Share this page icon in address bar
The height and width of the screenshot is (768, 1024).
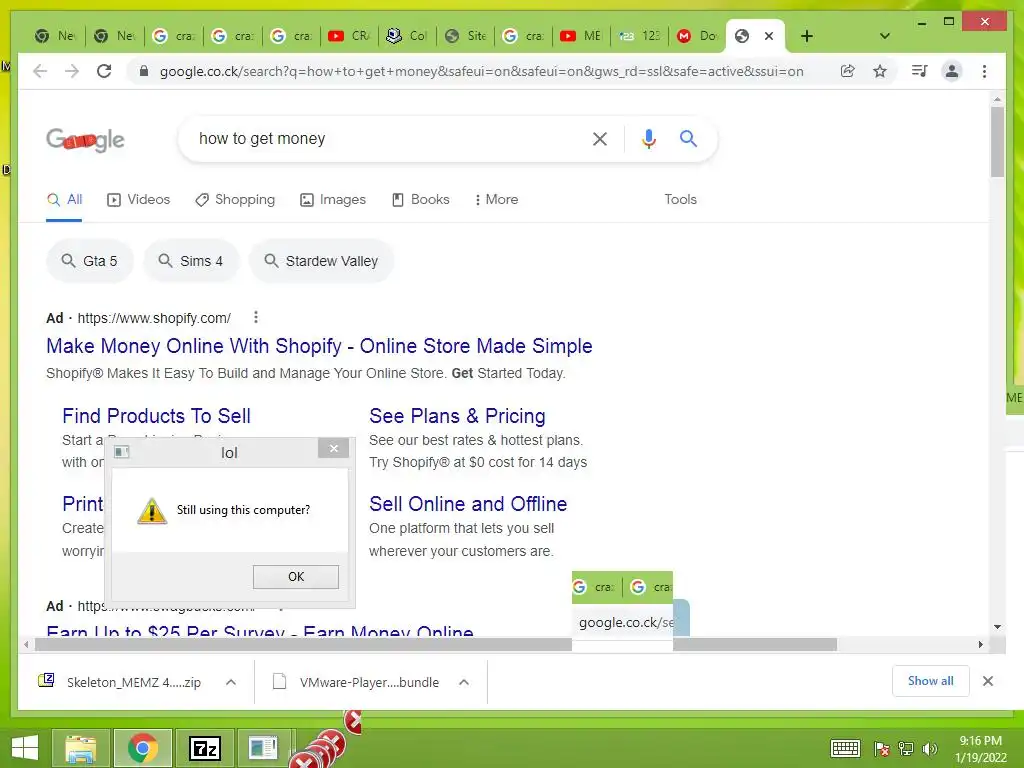tap(848, 71)
